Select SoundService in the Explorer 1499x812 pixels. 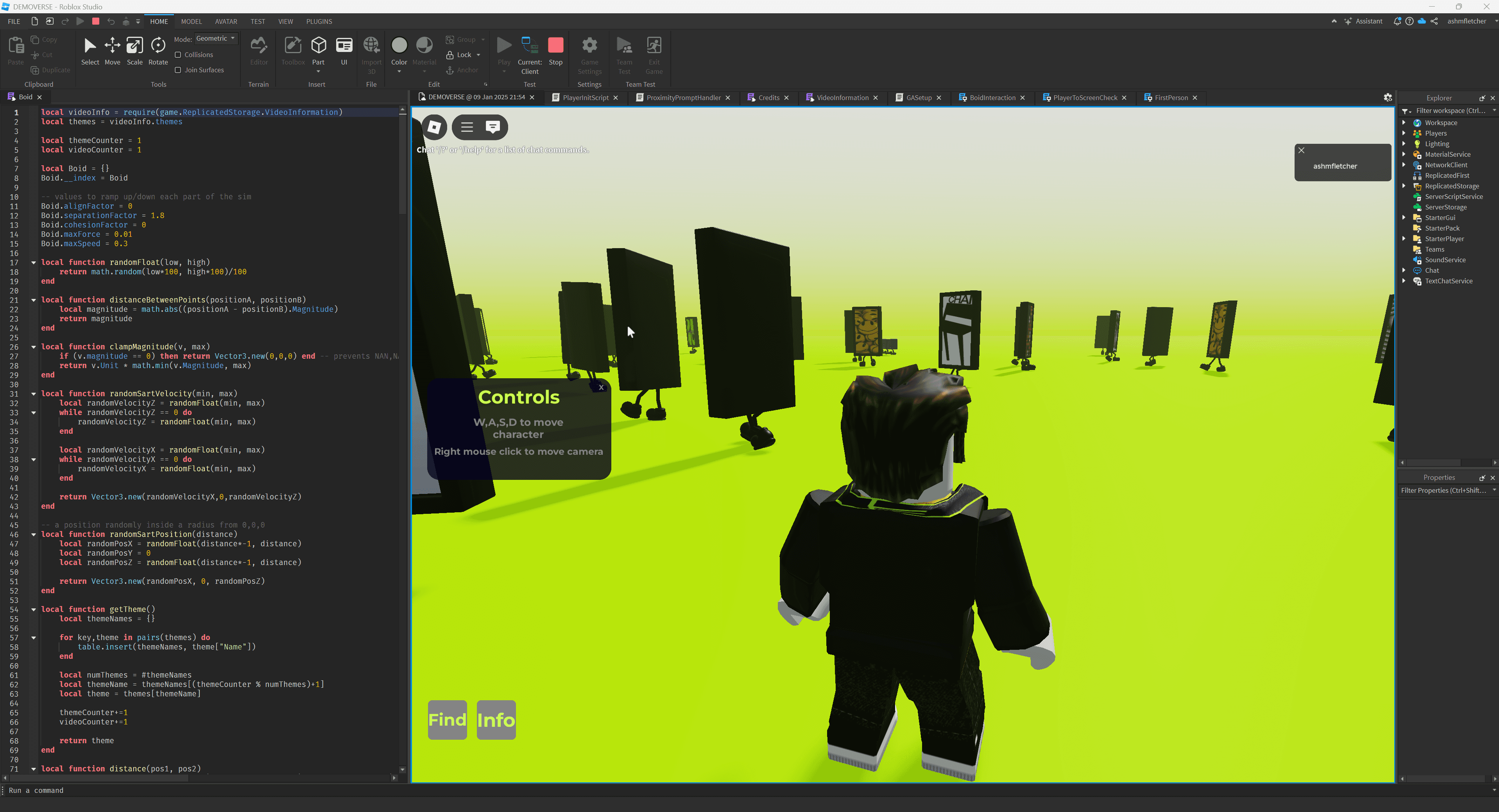pyautogui.click(x=1445, y=260)
